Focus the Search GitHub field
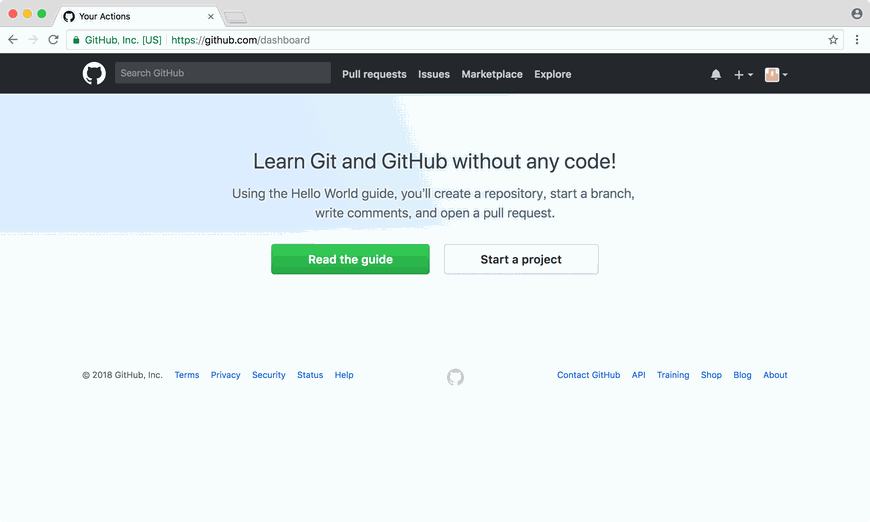Viewport: 870px width, 522px height. tap(222, 73)
